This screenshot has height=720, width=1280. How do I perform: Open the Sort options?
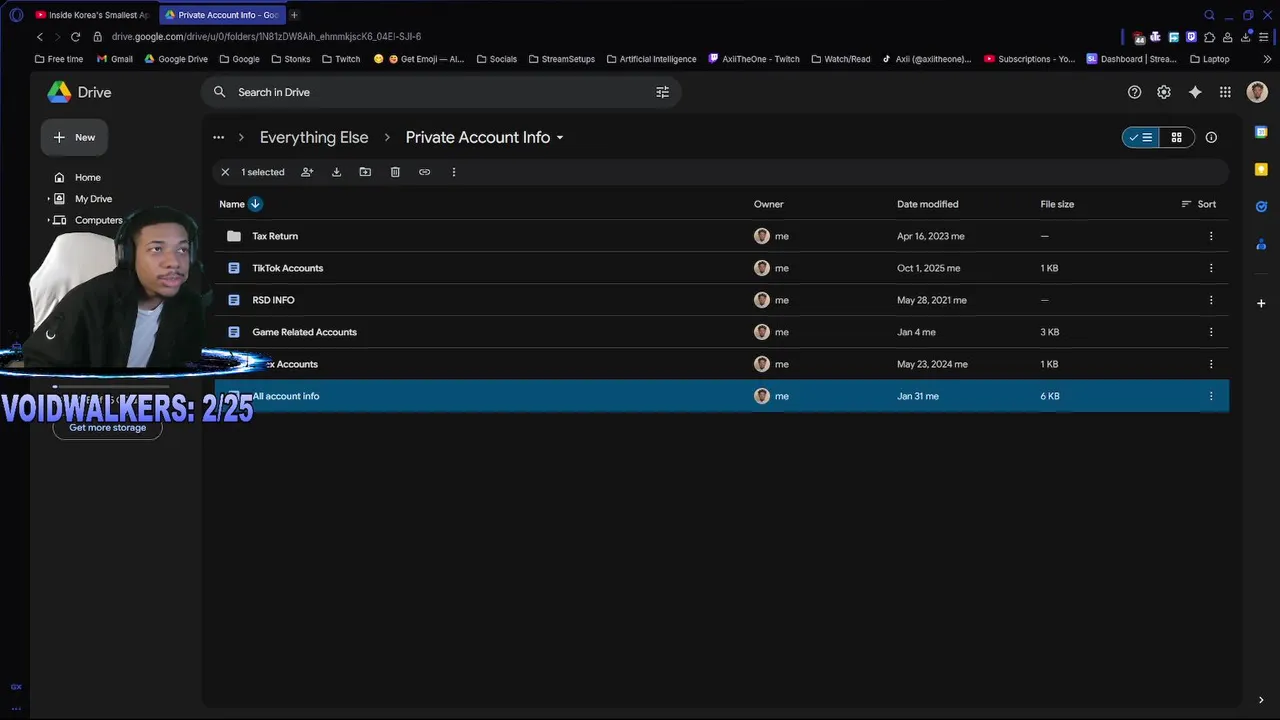pyautogui.click(x=1198, y=204)
